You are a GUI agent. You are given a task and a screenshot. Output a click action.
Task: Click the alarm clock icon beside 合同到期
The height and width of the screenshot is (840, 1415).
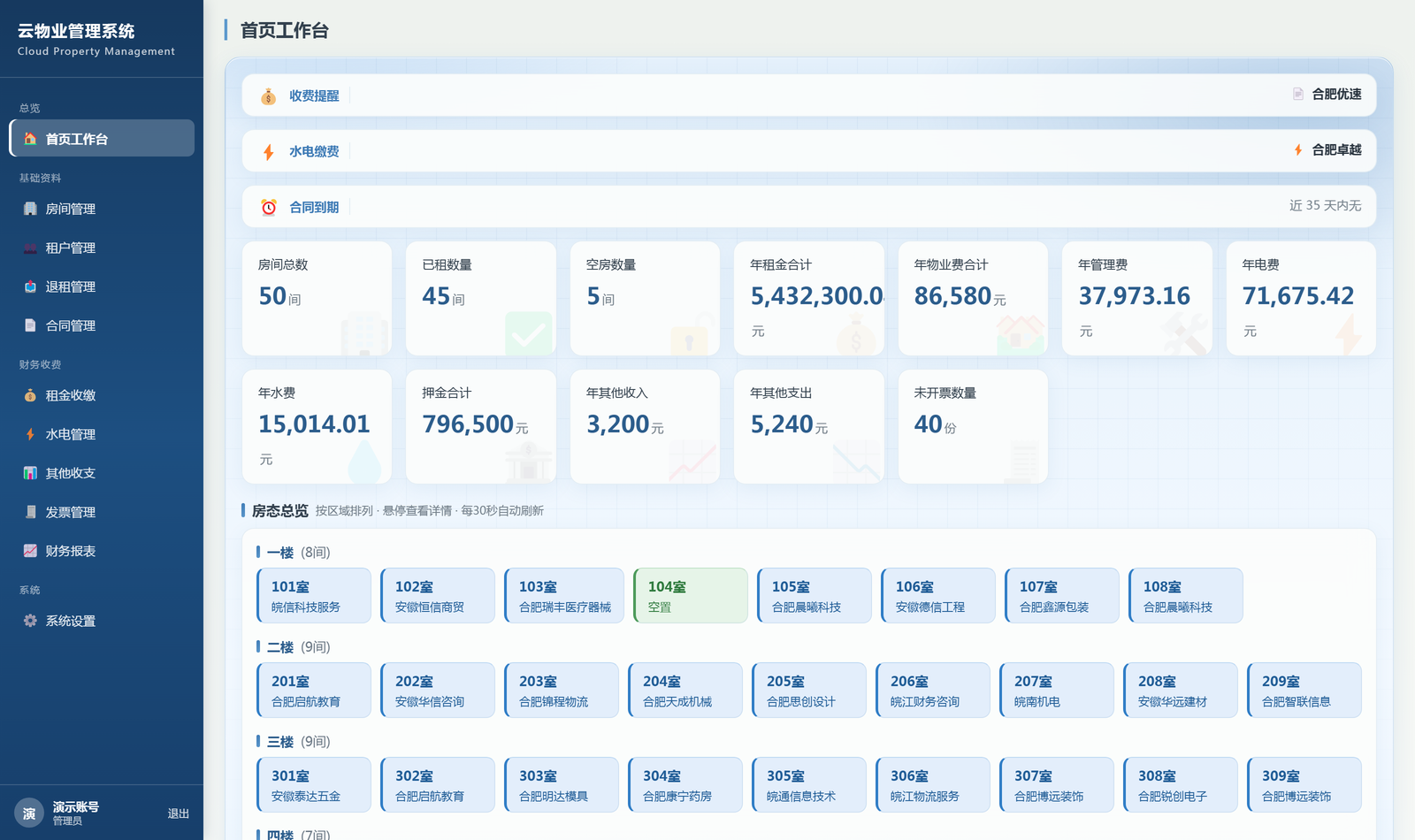(268, 208)
